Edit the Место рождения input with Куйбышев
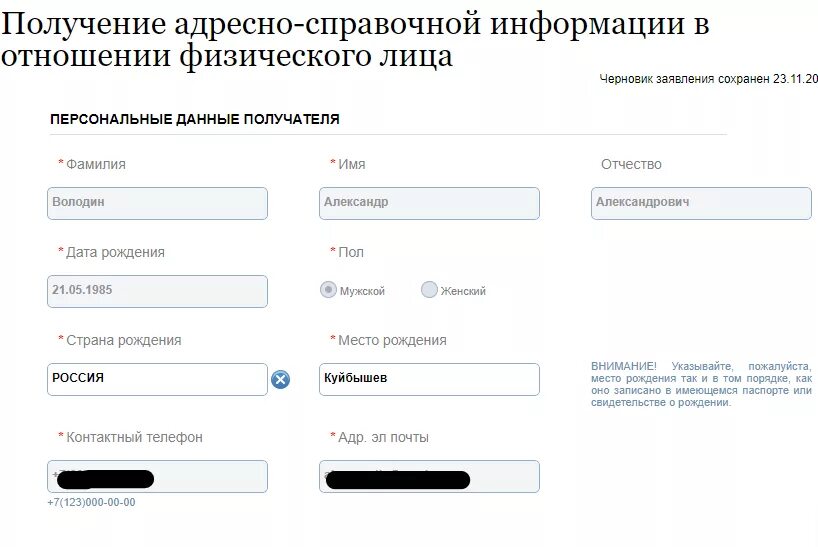 coord(429,379)
